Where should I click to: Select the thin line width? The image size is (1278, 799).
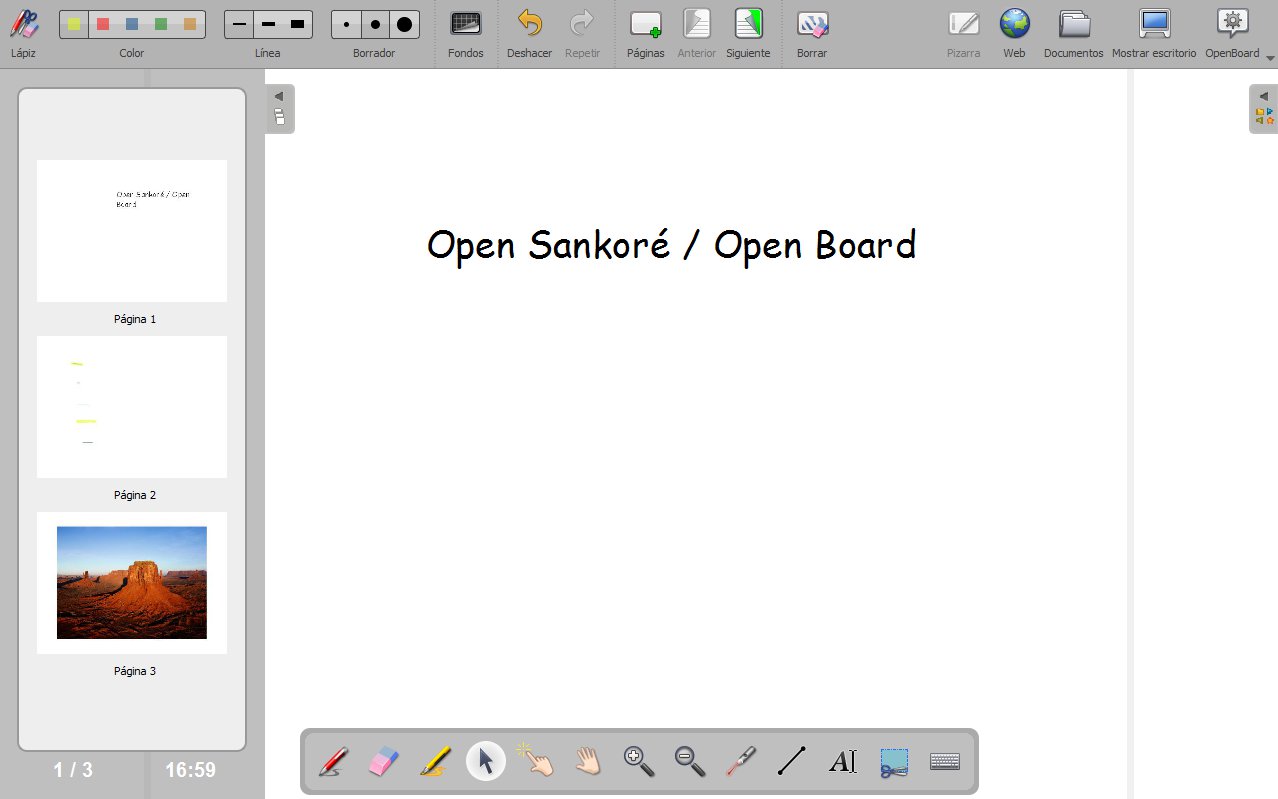(x=239, y=24)
